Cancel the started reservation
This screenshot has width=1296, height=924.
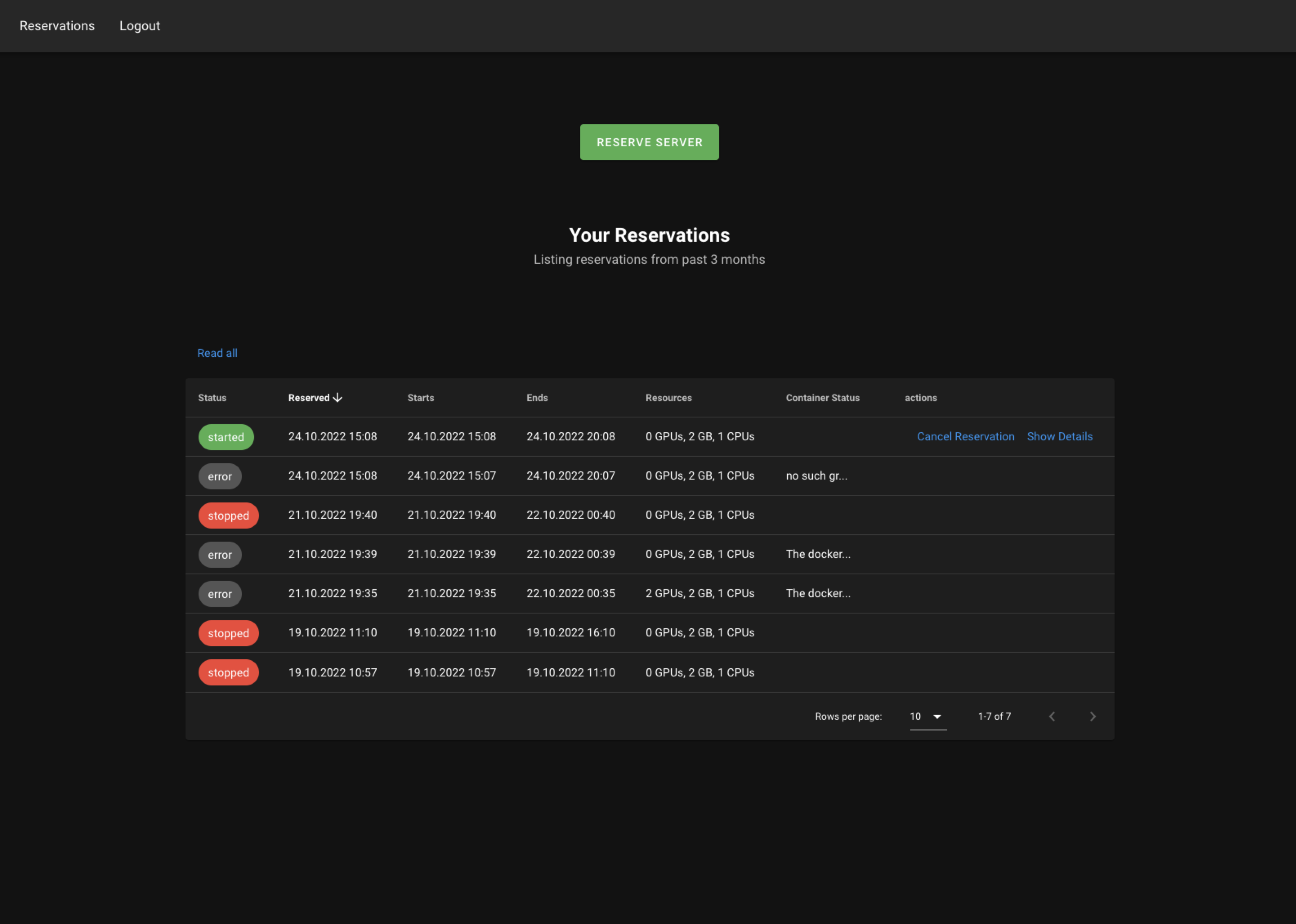click(965, 436)
